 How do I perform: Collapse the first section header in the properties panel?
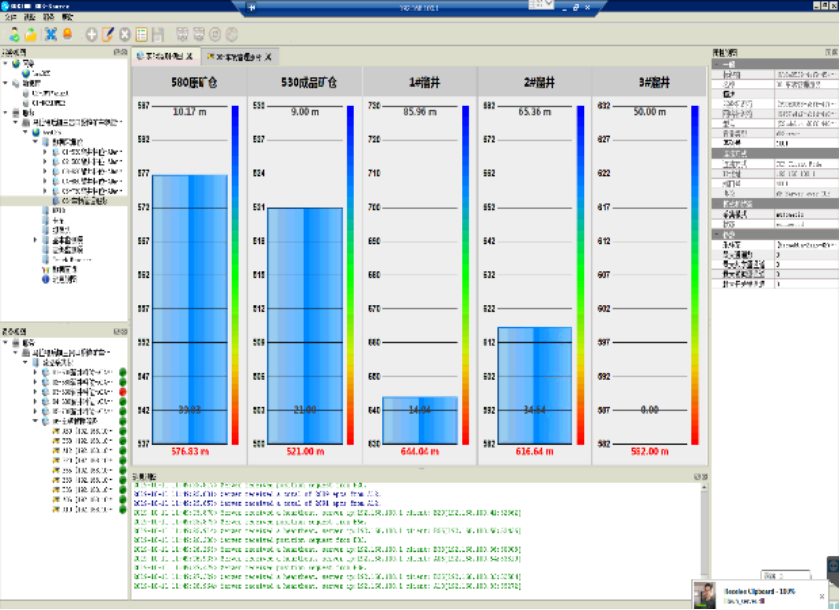click(x=716, y=63)
